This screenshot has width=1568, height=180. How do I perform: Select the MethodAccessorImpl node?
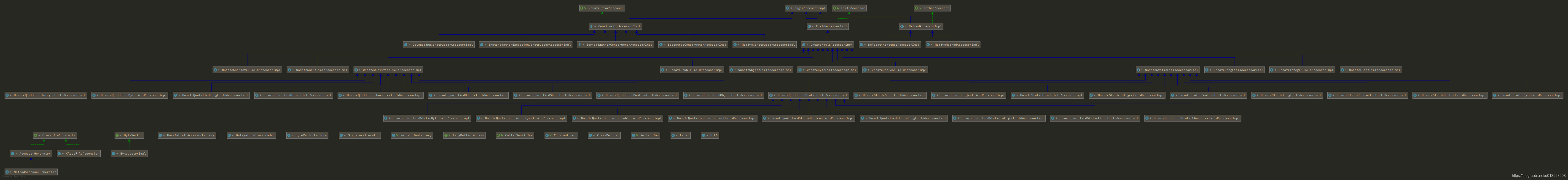click(921, 26)
